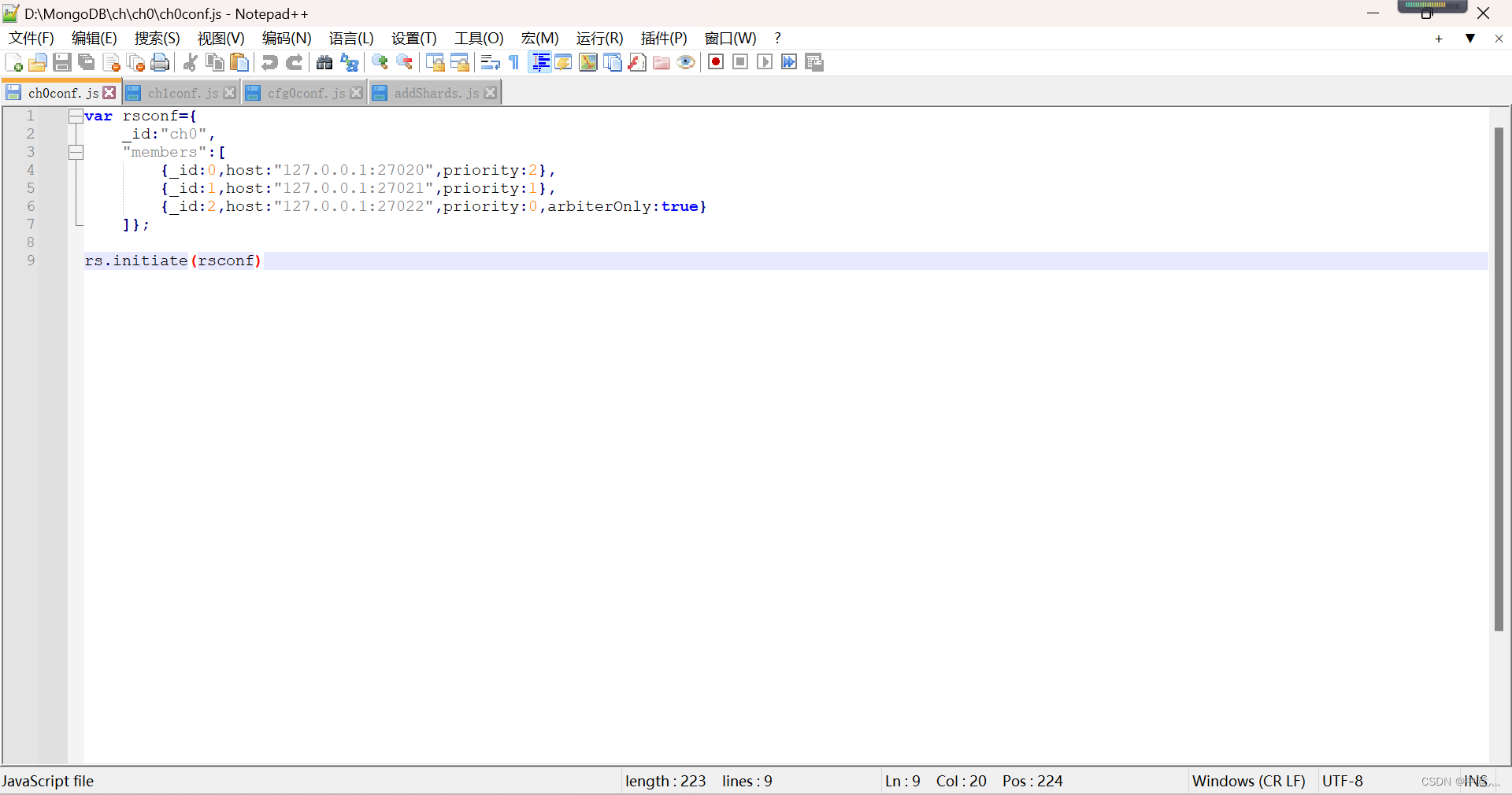Print the file with the printer icon
The width and height of the screenshot is (1512, 795).
pos(161,62)
